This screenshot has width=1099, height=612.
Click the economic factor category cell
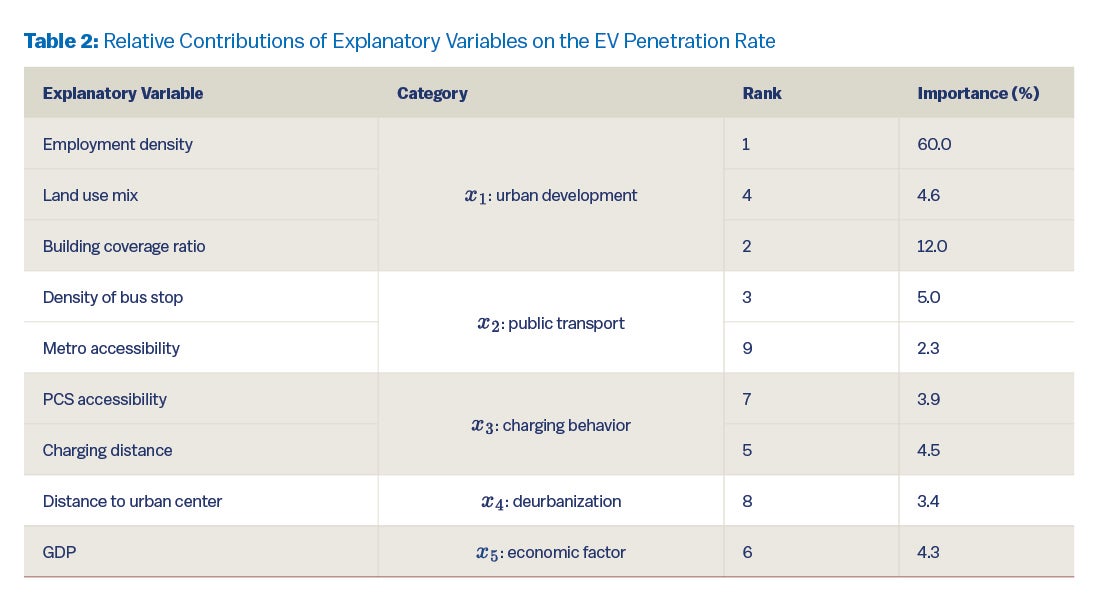pos(551,552)
